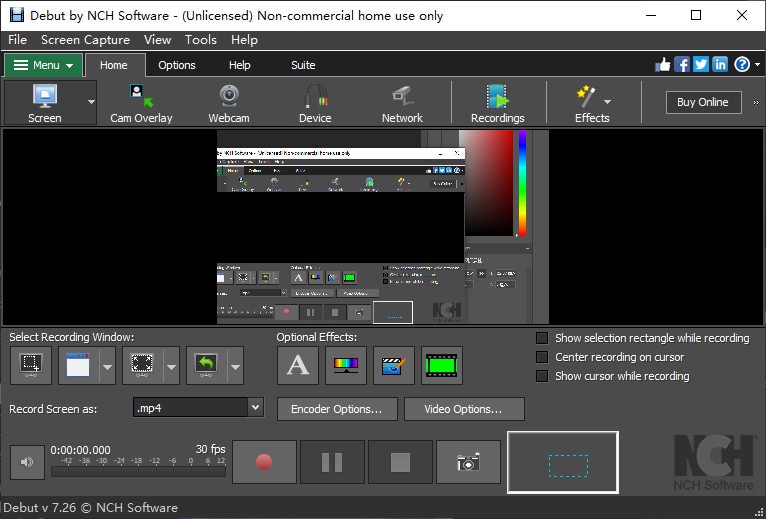The image size is (766, 519).
Task: Click the Video Options button
Action: pos(464,409)
